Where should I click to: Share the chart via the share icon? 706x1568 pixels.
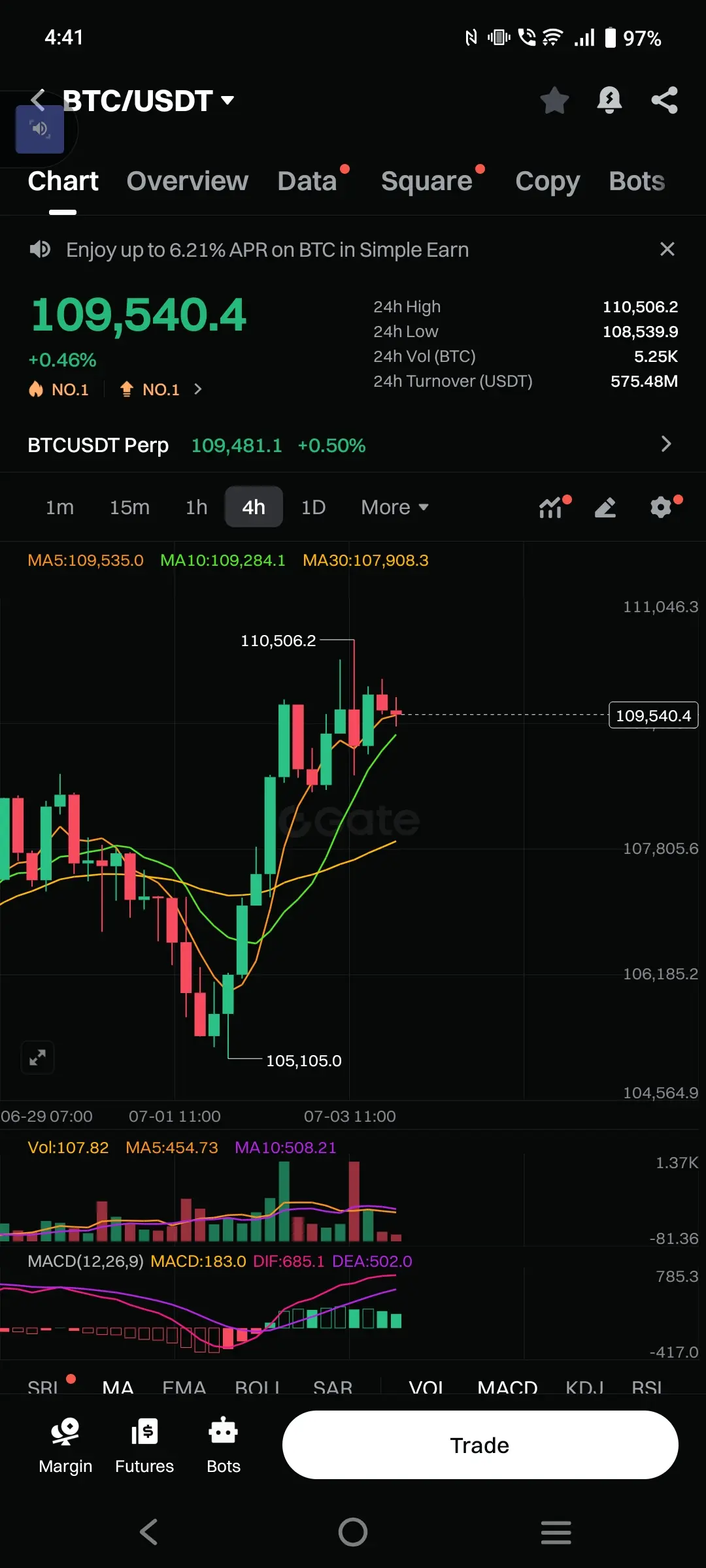pyautogui.click(x=664, y=100)
